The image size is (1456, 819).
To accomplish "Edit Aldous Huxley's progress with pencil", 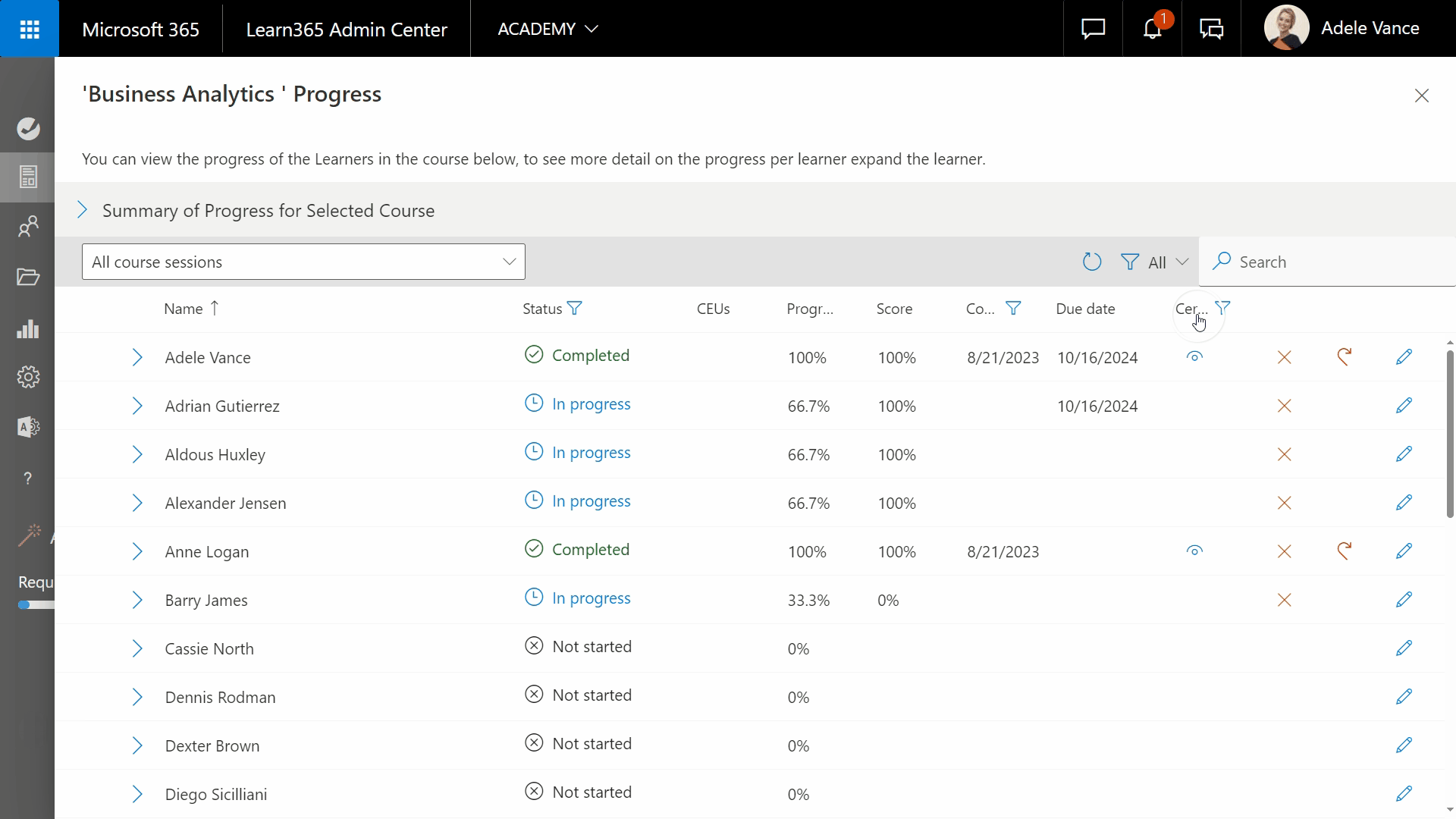I will [x=1404, y=453].
